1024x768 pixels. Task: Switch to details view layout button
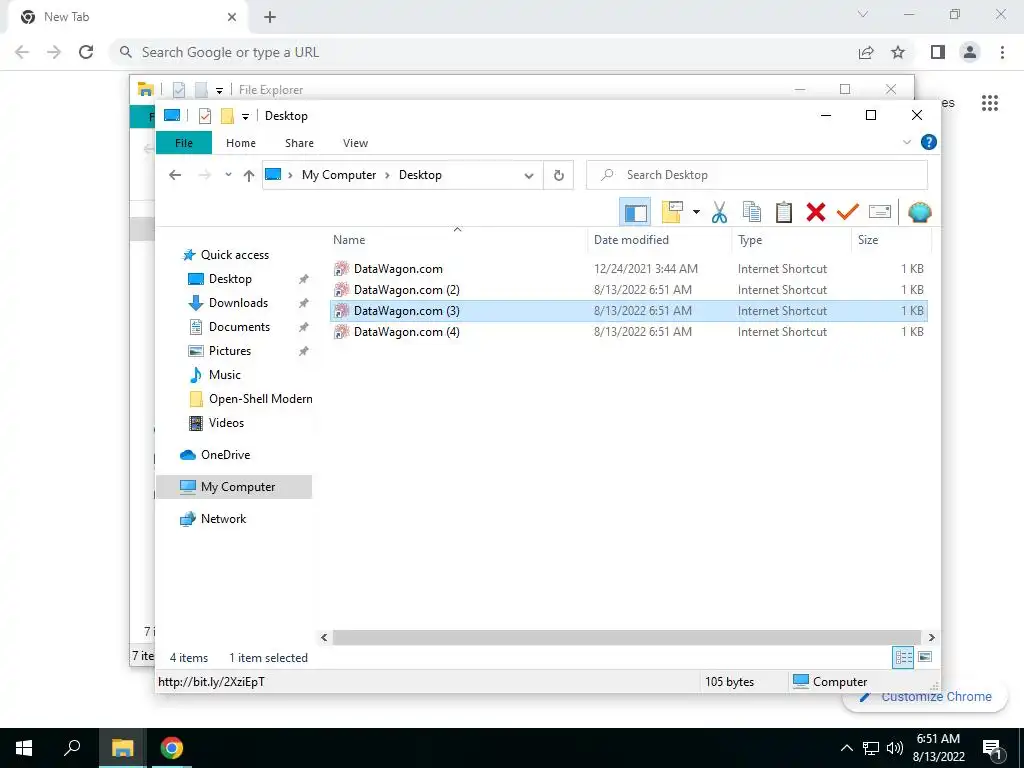click(x=903, y=657)
